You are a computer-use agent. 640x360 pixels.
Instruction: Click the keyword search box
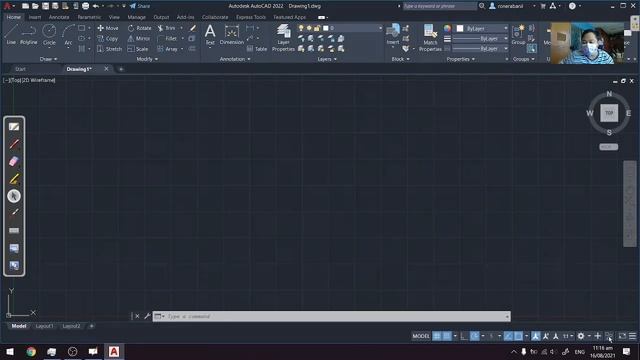click(439, 6)
